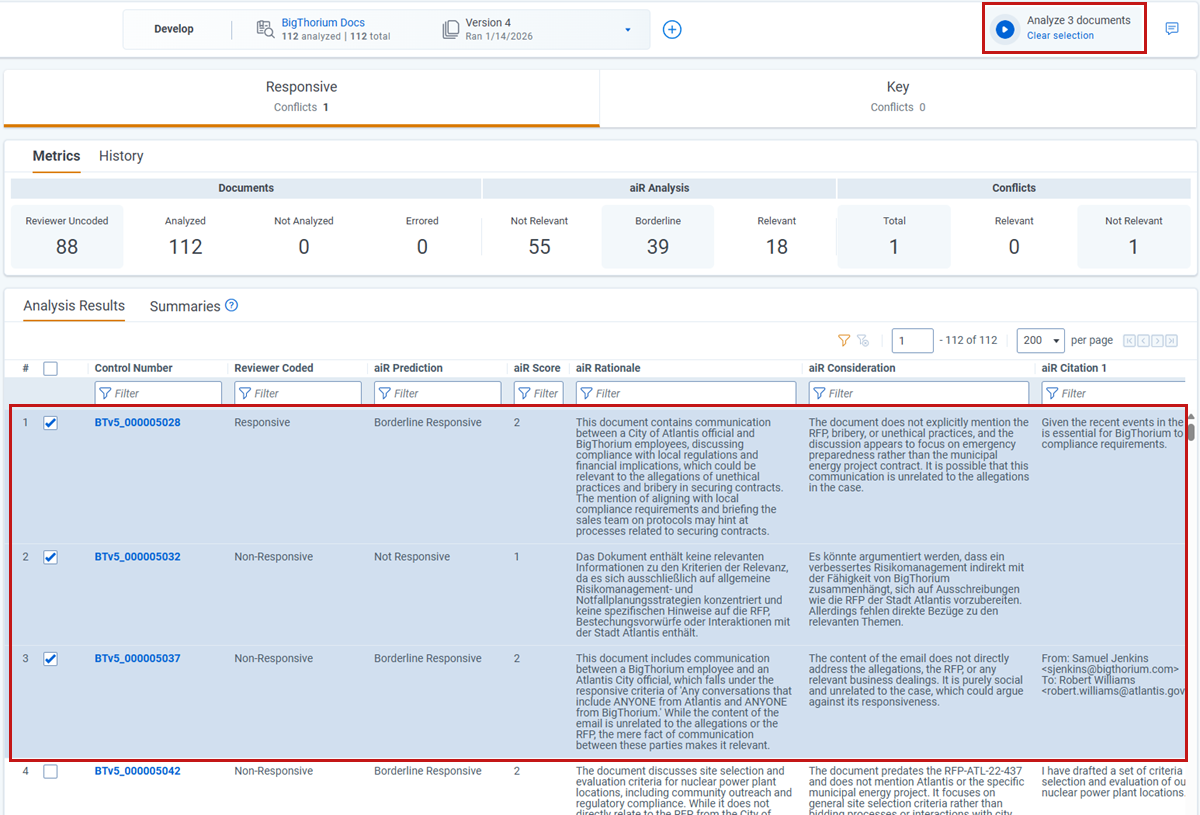Toggle the orange show filters icon
Viewport: 1200px width, 815px height.
[x=843, y=340]
